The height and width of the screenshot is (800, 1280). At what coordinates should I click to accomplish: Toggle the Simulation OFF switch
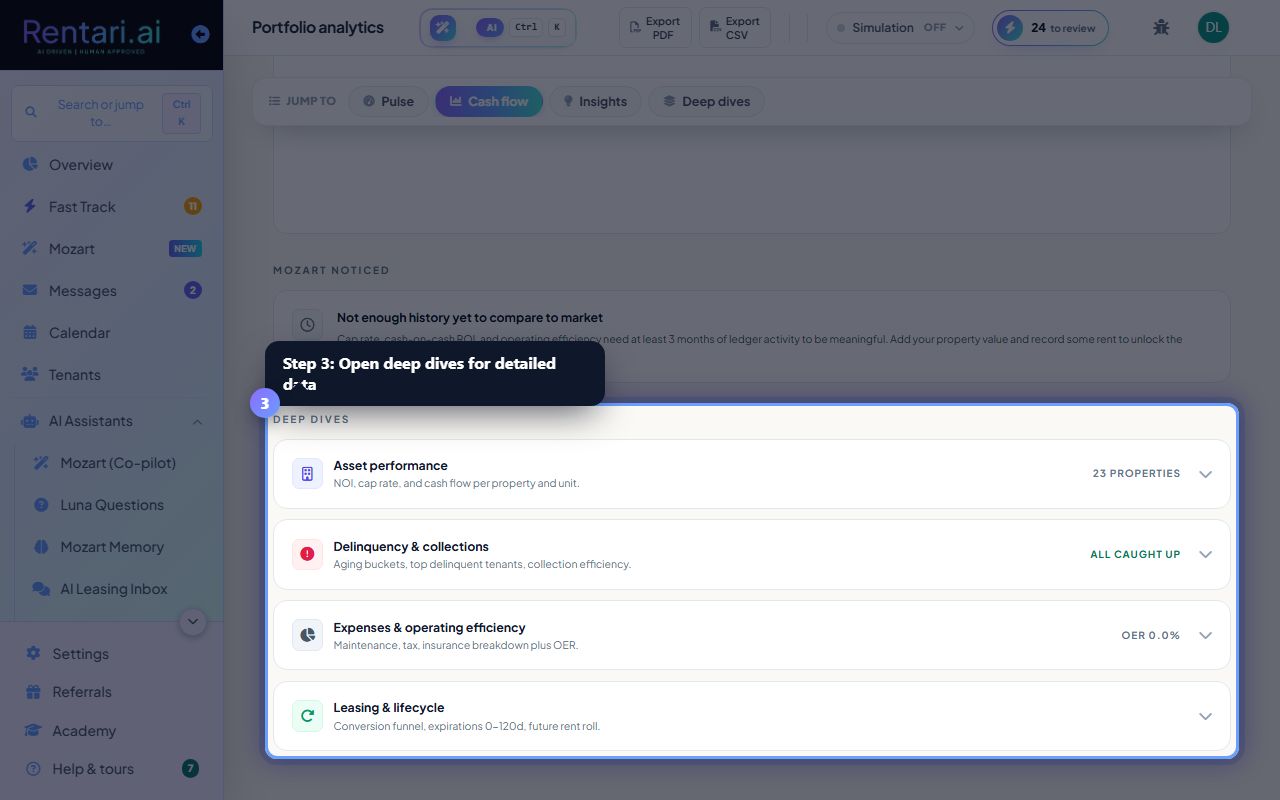coord(900,28)
